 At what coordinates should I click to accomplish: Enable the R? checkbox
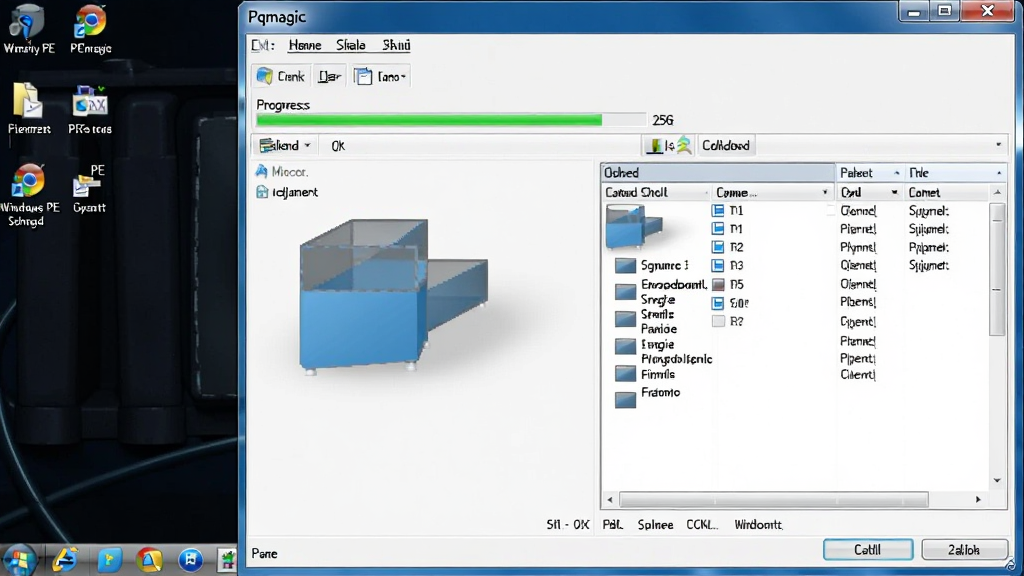pos(718,321)
